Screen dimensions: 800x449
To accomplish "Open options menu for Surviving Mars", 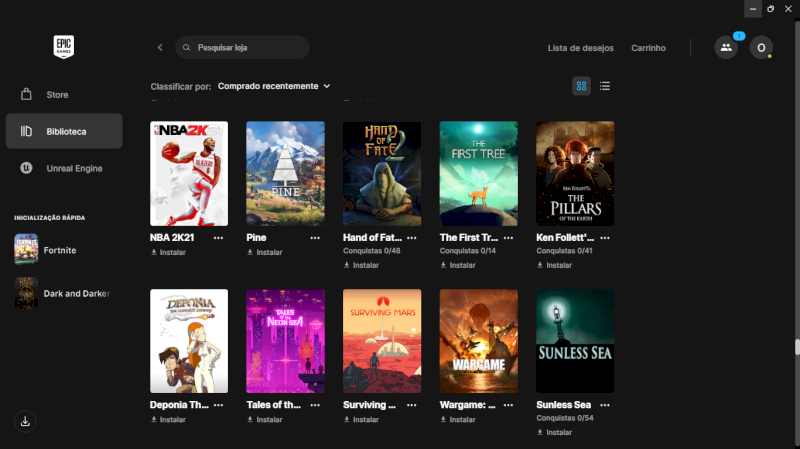I will coord(412,405).
